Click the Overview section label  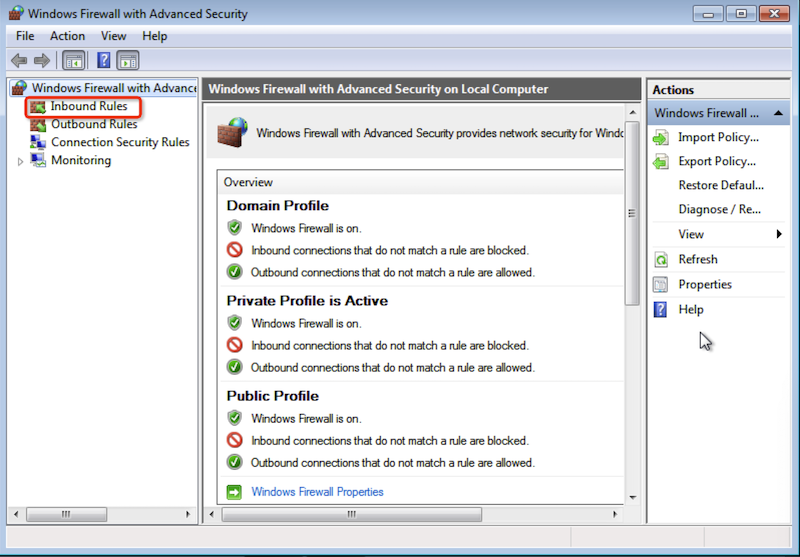pos(248,182)
